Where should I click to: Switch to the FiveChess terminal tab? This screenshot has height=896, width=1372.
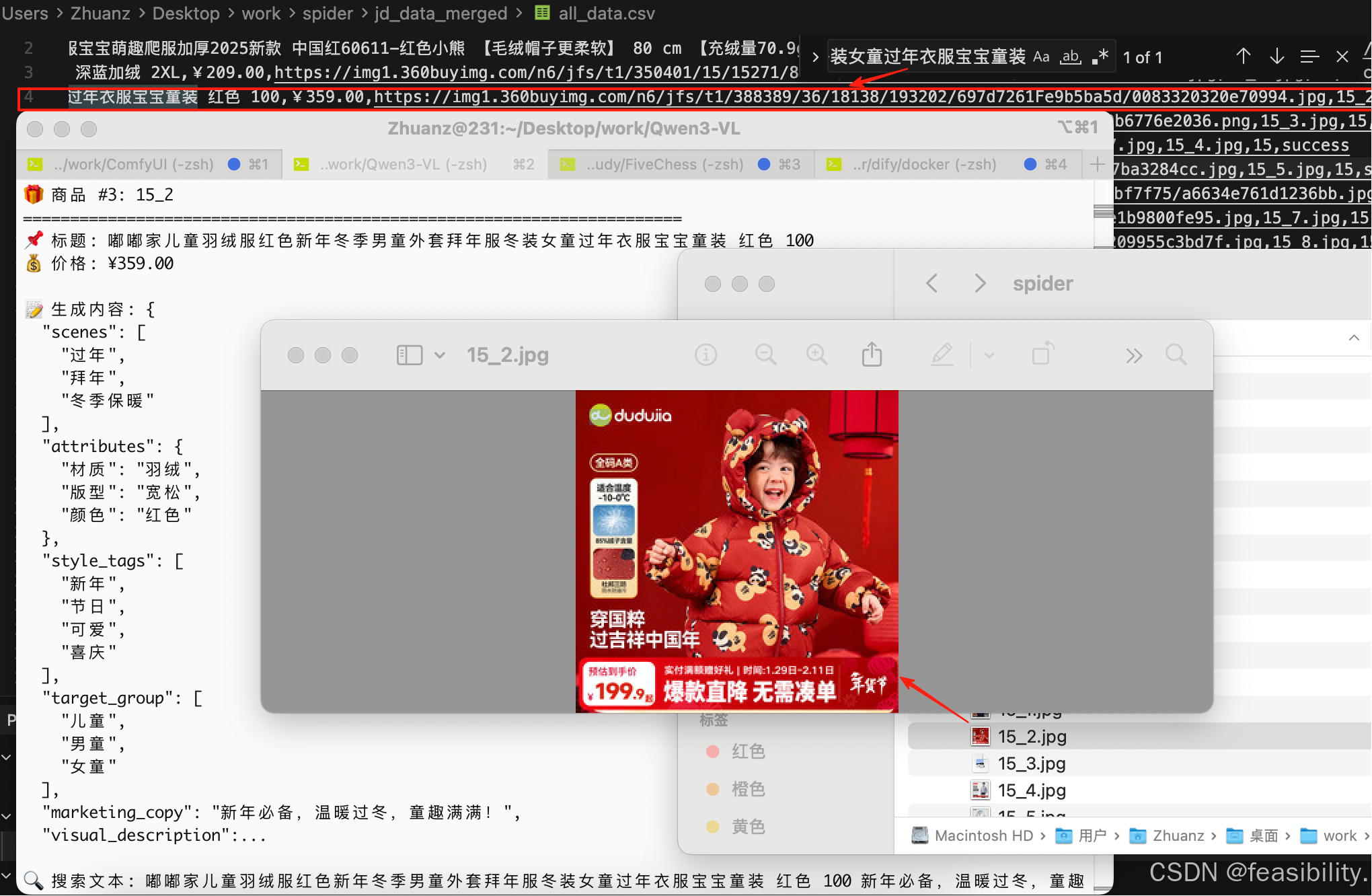(664, 164)
